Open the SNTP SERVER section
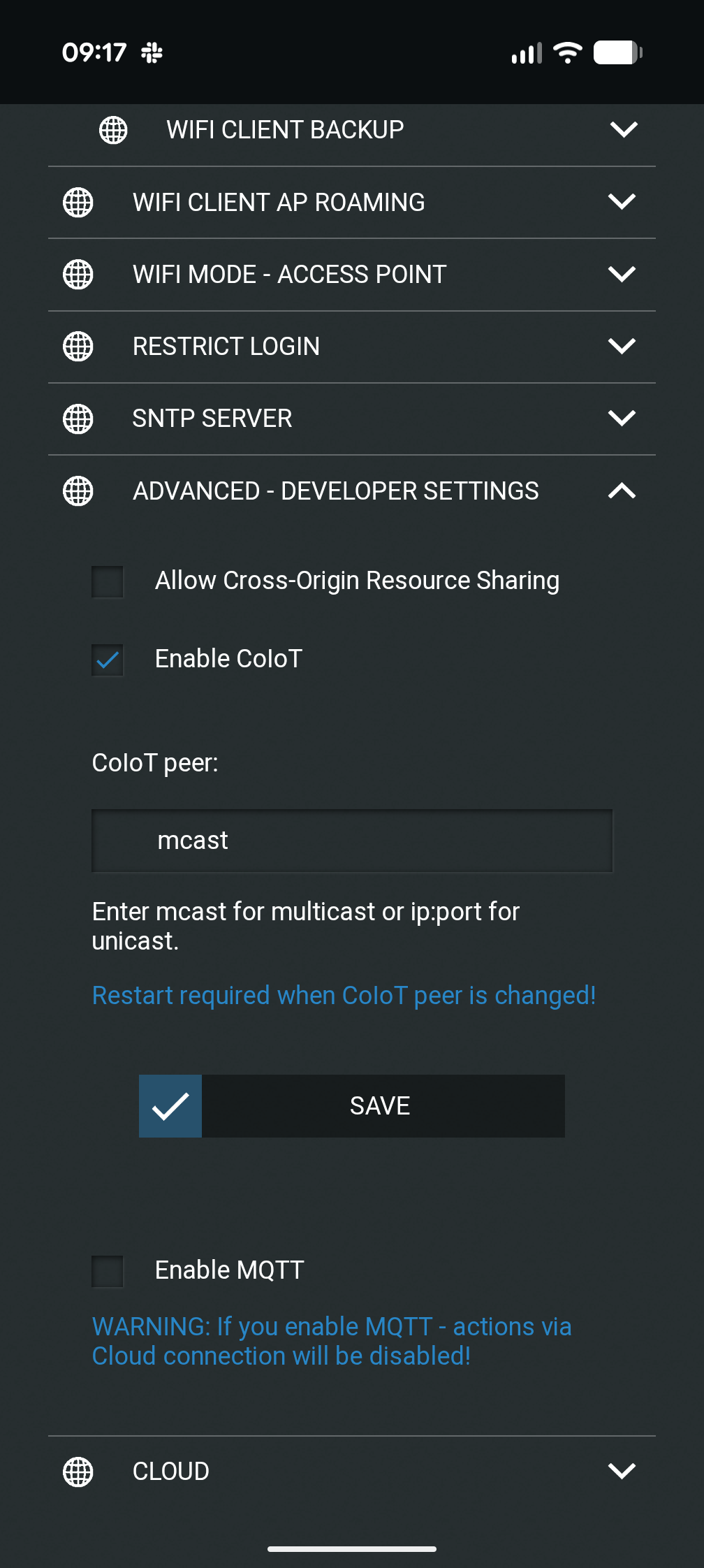The image size is (704, 1568). point(212,419)
